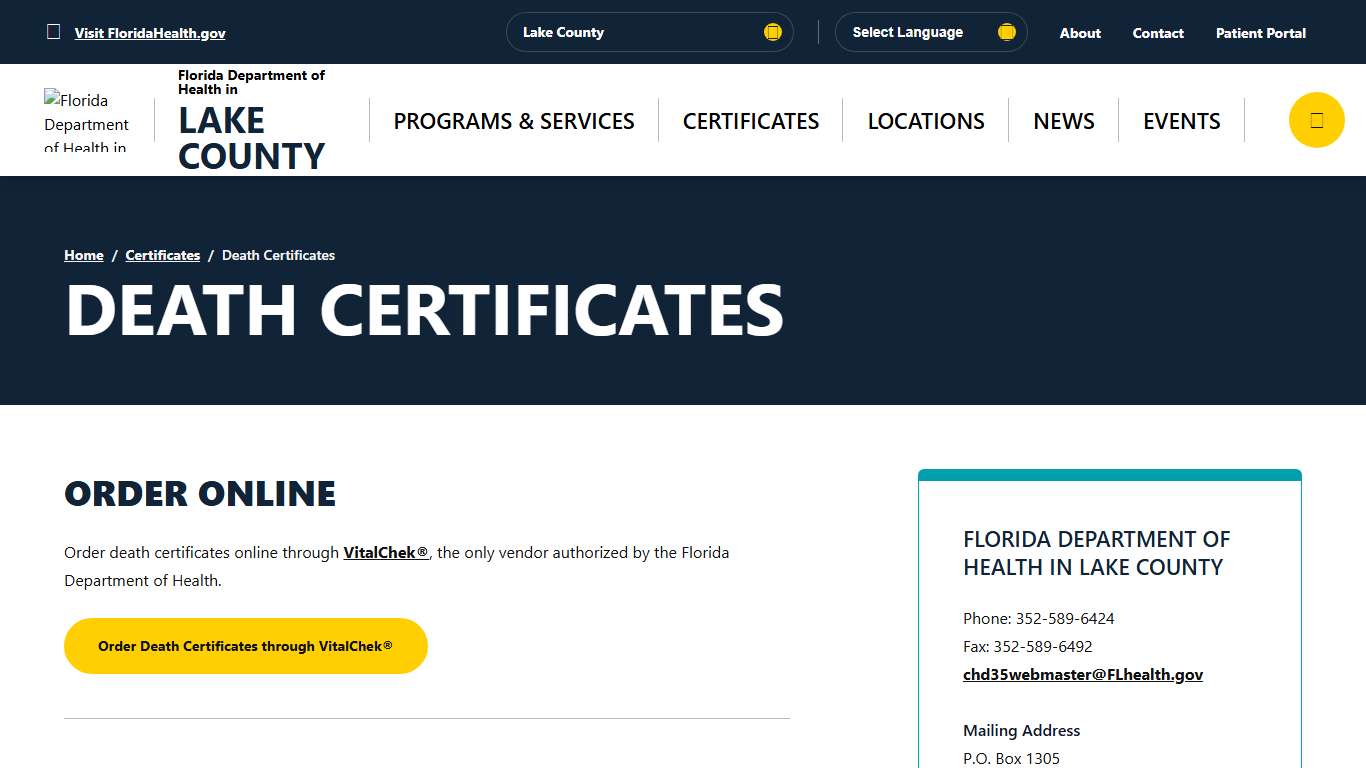Expand the Certificates navigation menu
1366x768 pixels.
(x=750, y=120)
